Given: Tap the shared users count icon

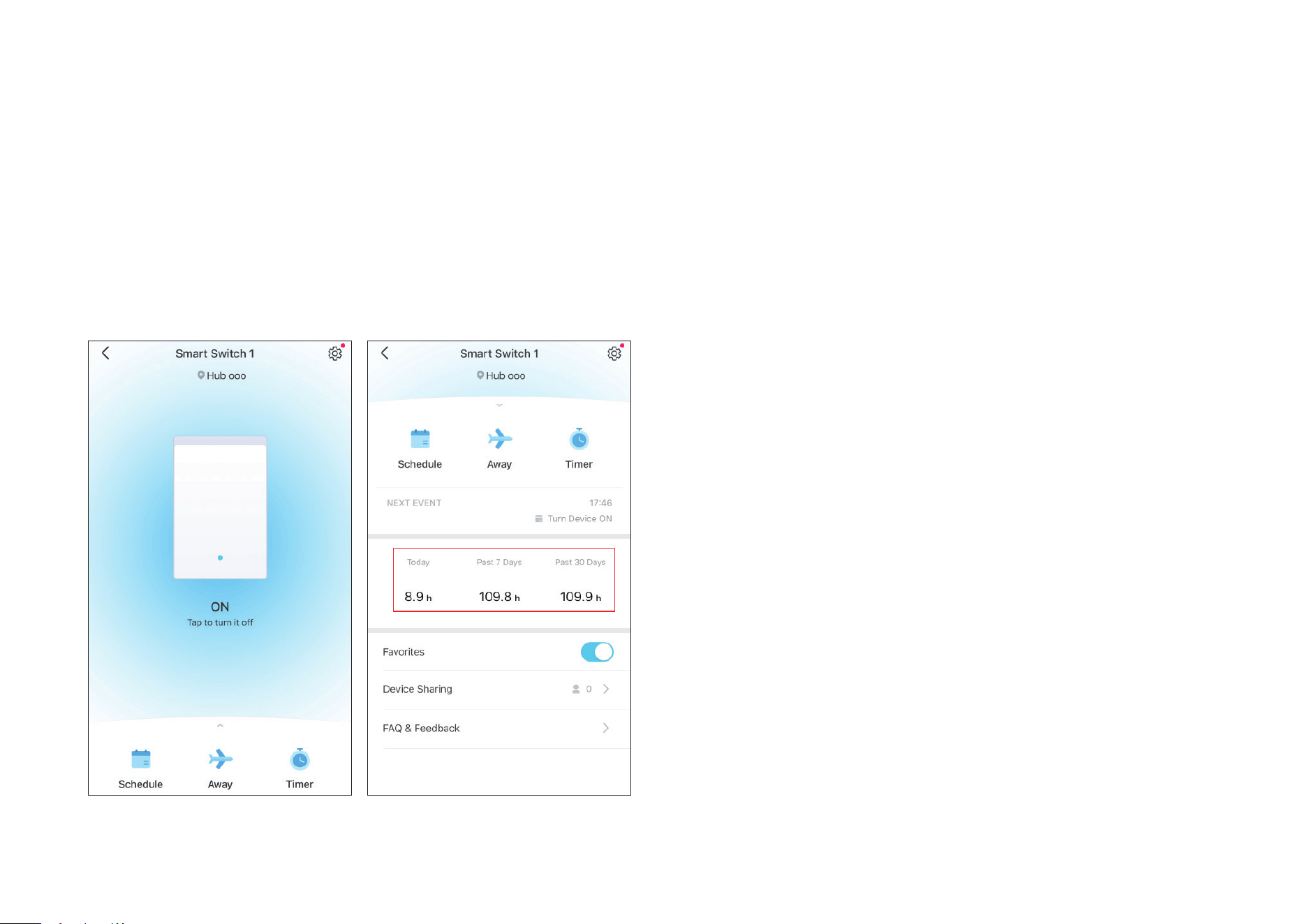Looking at the screenshot, I should point(576,689).
